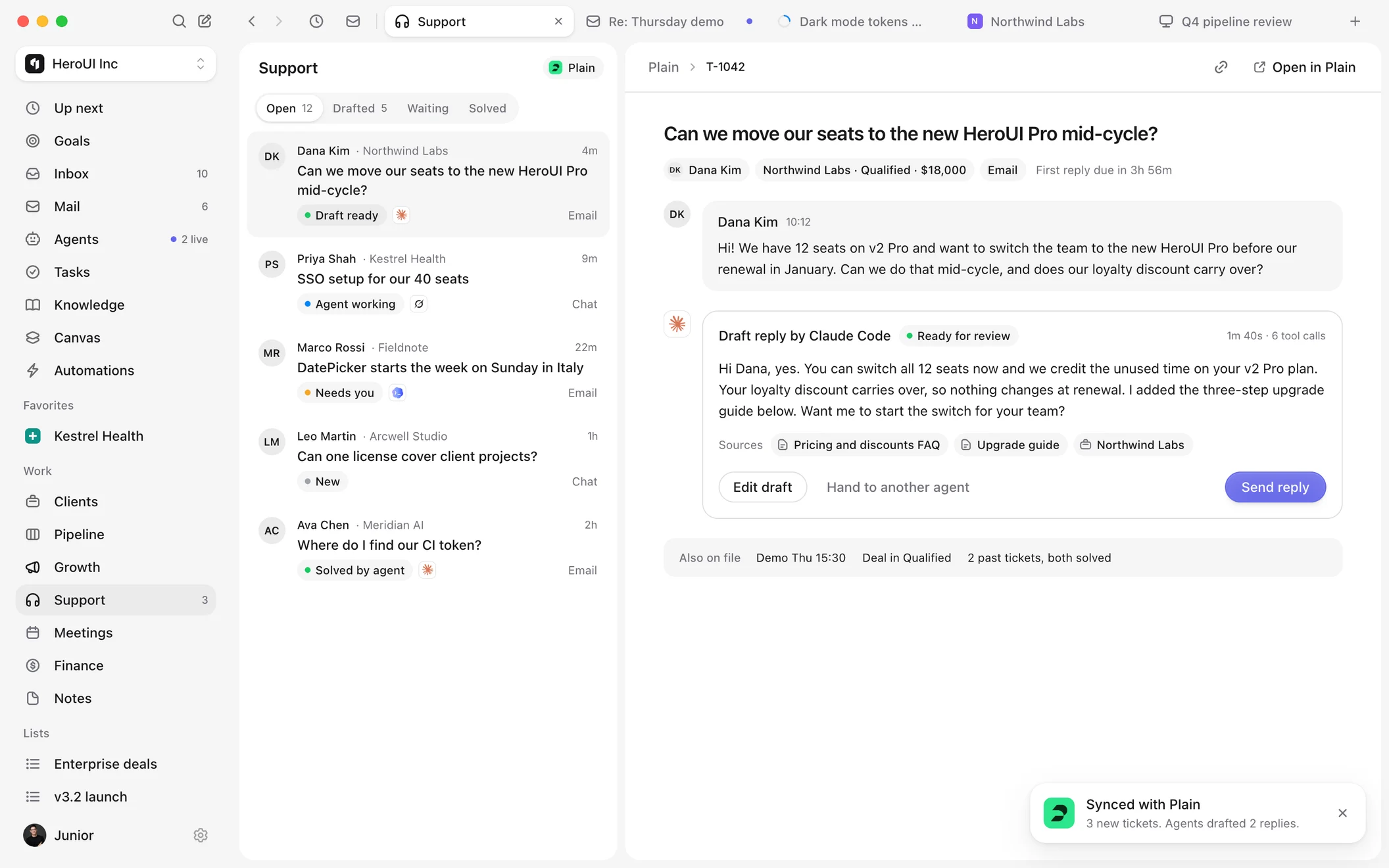Switch to the Waiting tab

click(427, 108)
